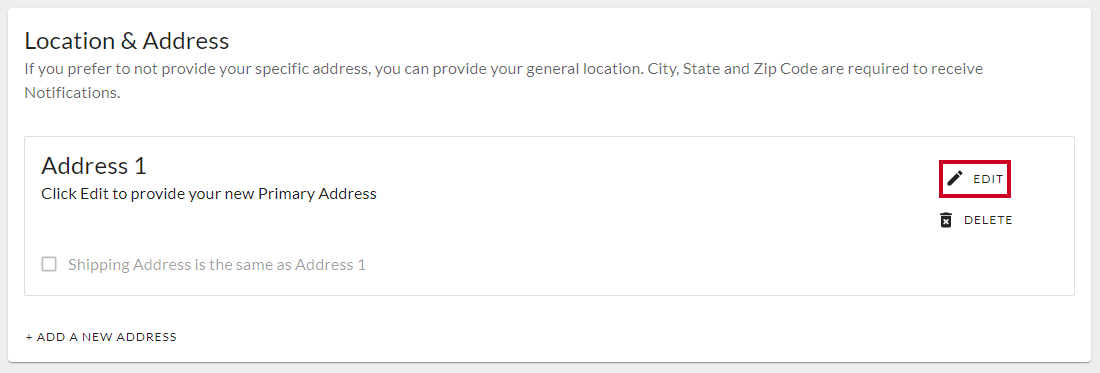Click the Location & Address section title
This screenshot has height=373, width=1100.
point(127,41)
